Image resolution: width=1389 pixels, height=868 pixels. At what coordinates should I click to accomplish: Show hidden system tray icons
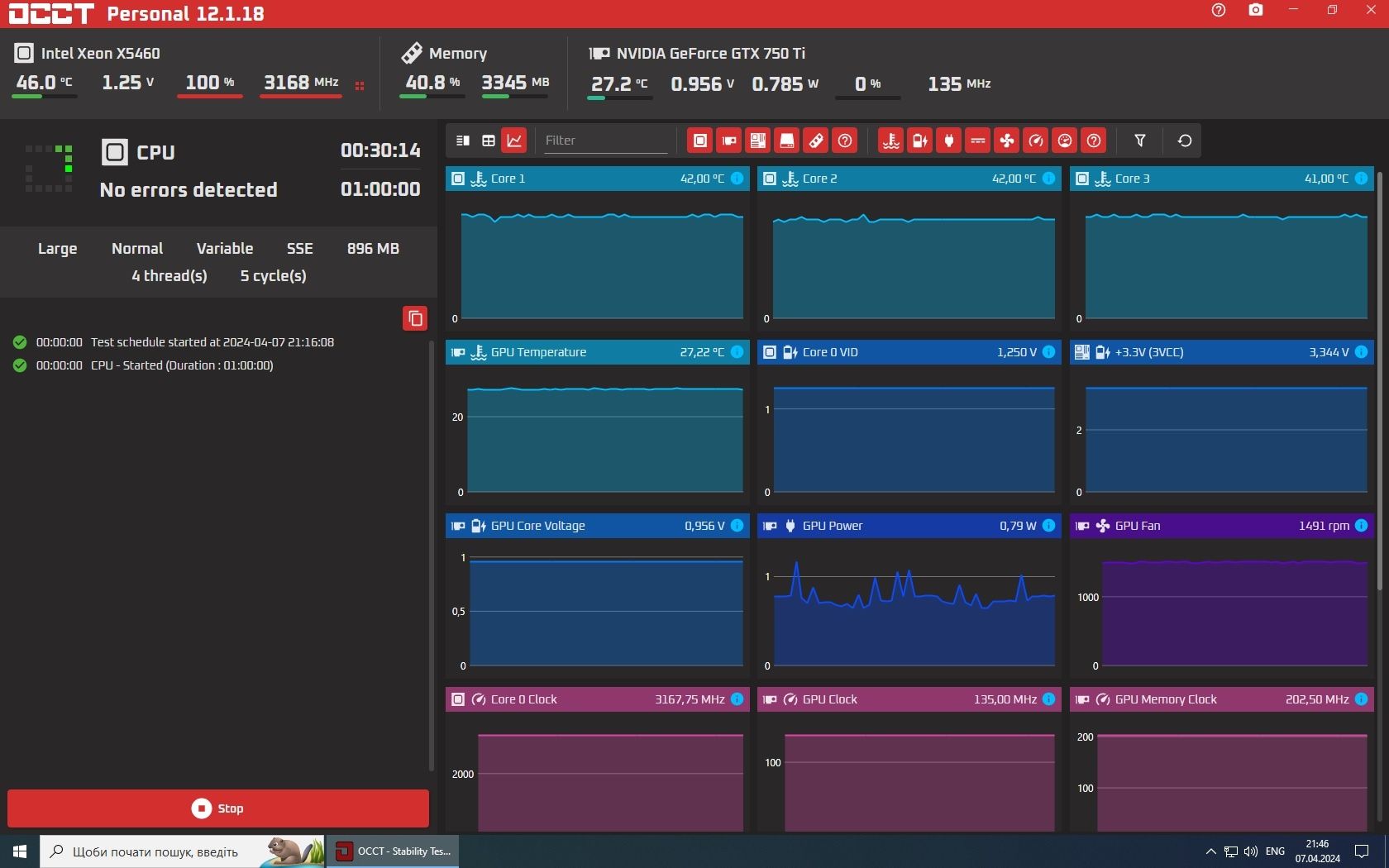1210,851
